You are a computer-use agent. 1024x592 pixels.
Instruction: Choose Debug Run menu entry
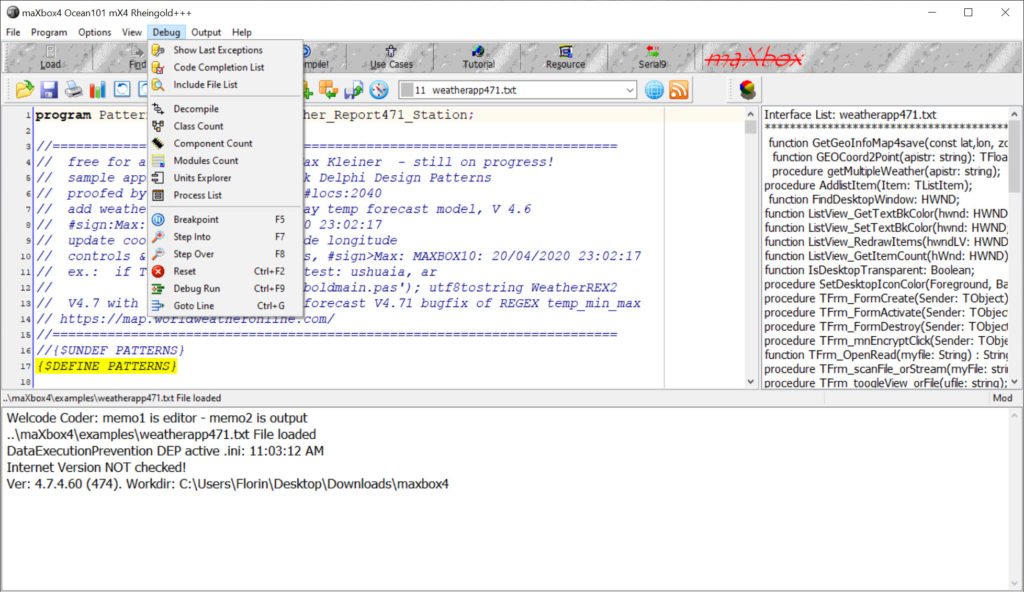click(x=225, y=288)
